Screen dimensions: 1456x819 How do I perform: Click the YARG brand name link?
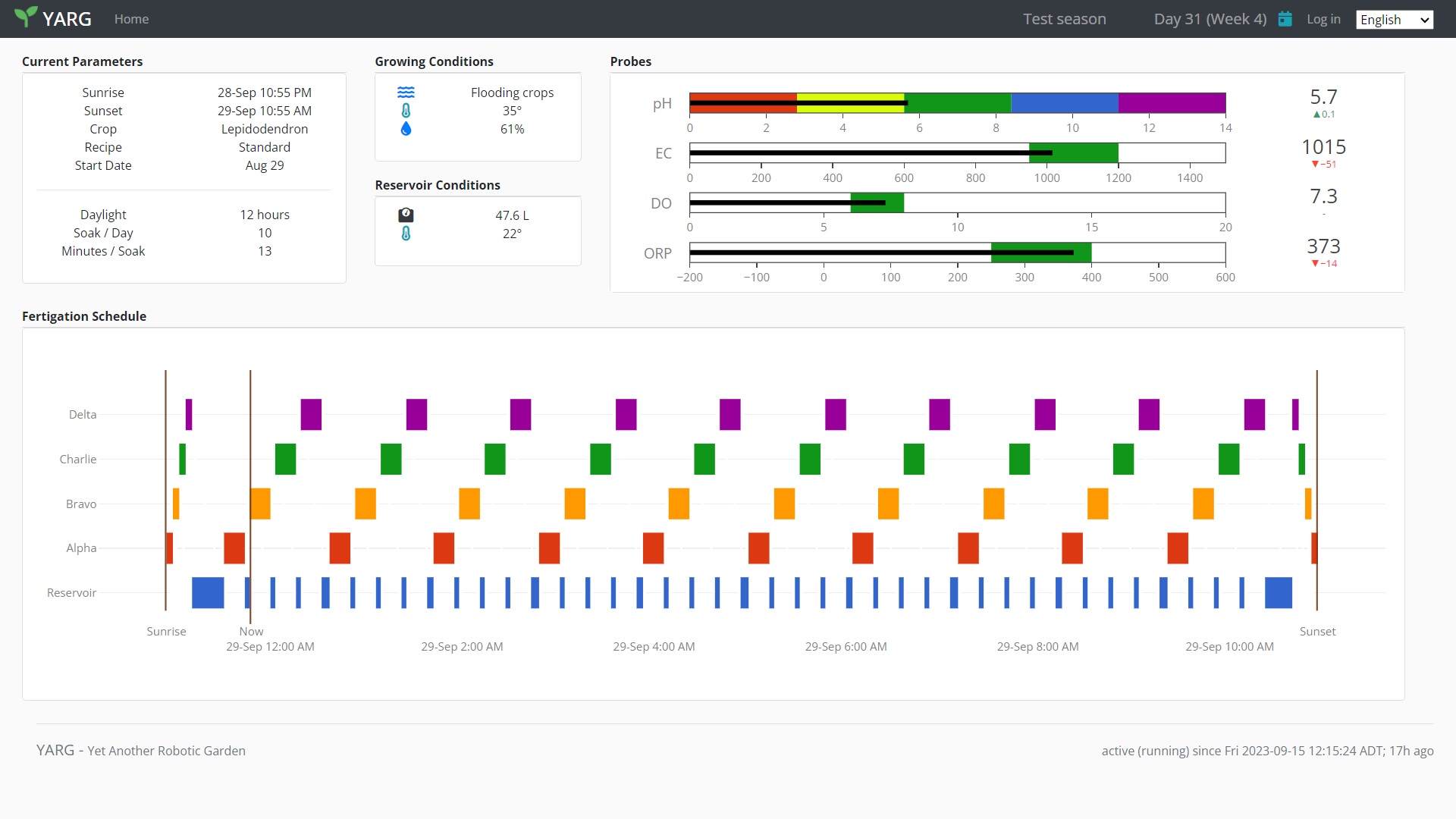[x=67, y=19]
